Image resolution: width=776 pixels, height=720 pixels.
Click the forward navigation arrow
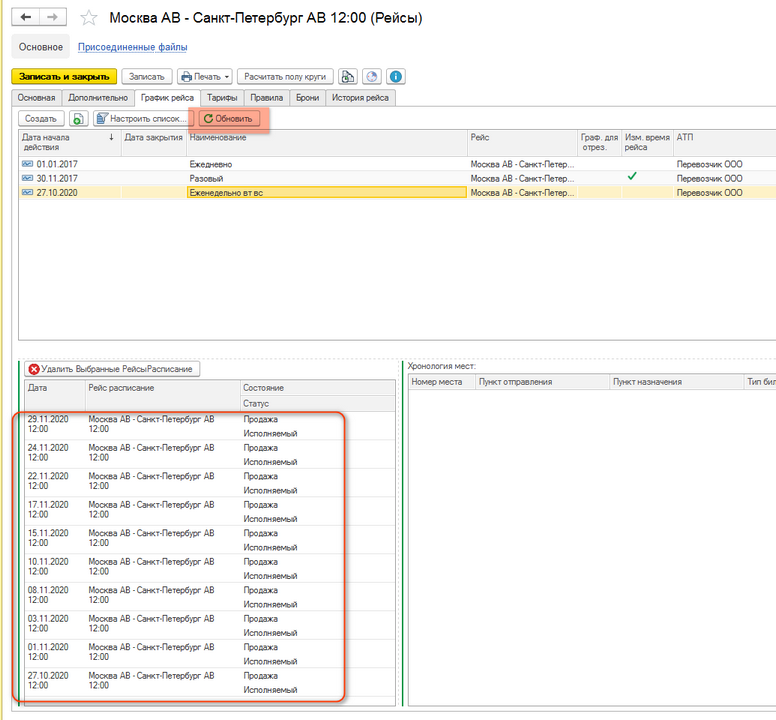(x=54, y=18)
